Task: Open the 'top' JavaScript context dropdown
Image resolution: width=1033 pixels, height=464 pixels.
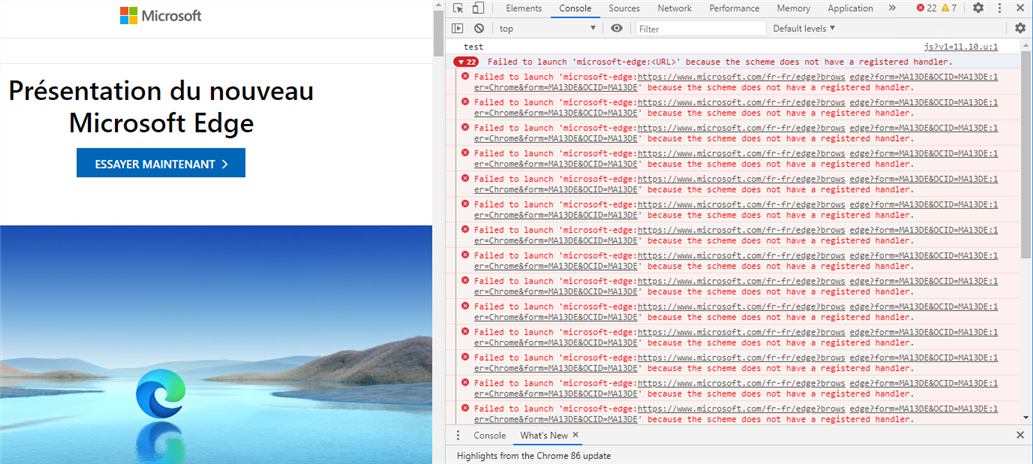Action: pyautogui.click(x=547, y=28)
